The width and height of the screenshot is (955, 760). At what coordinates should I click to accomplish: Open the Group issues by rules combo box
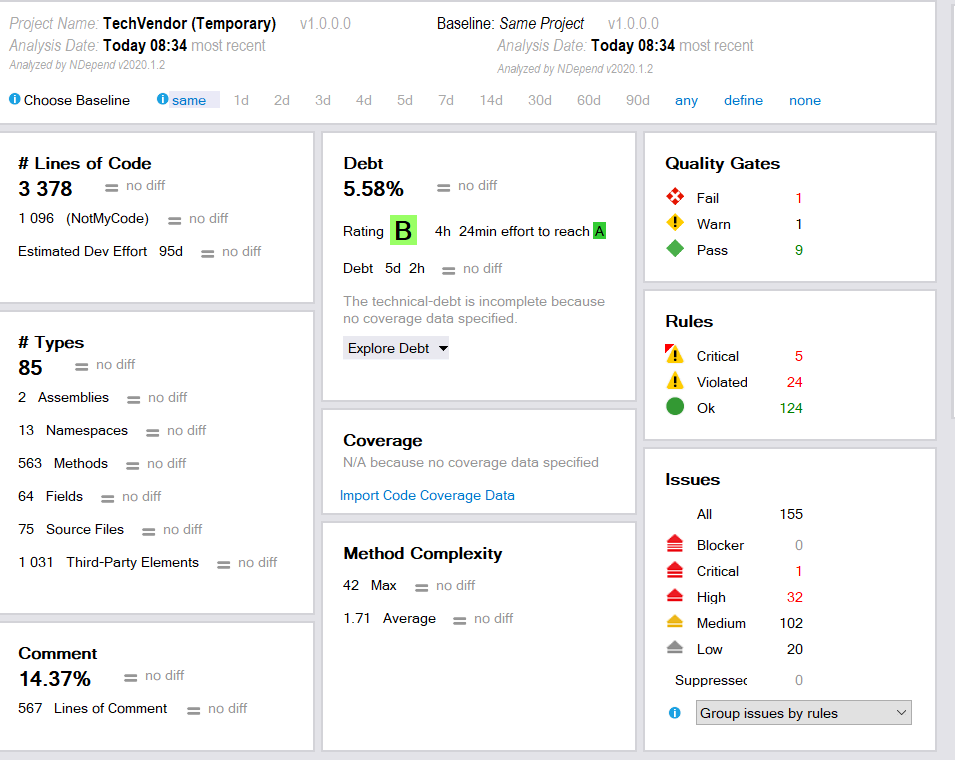click(803, 712)
